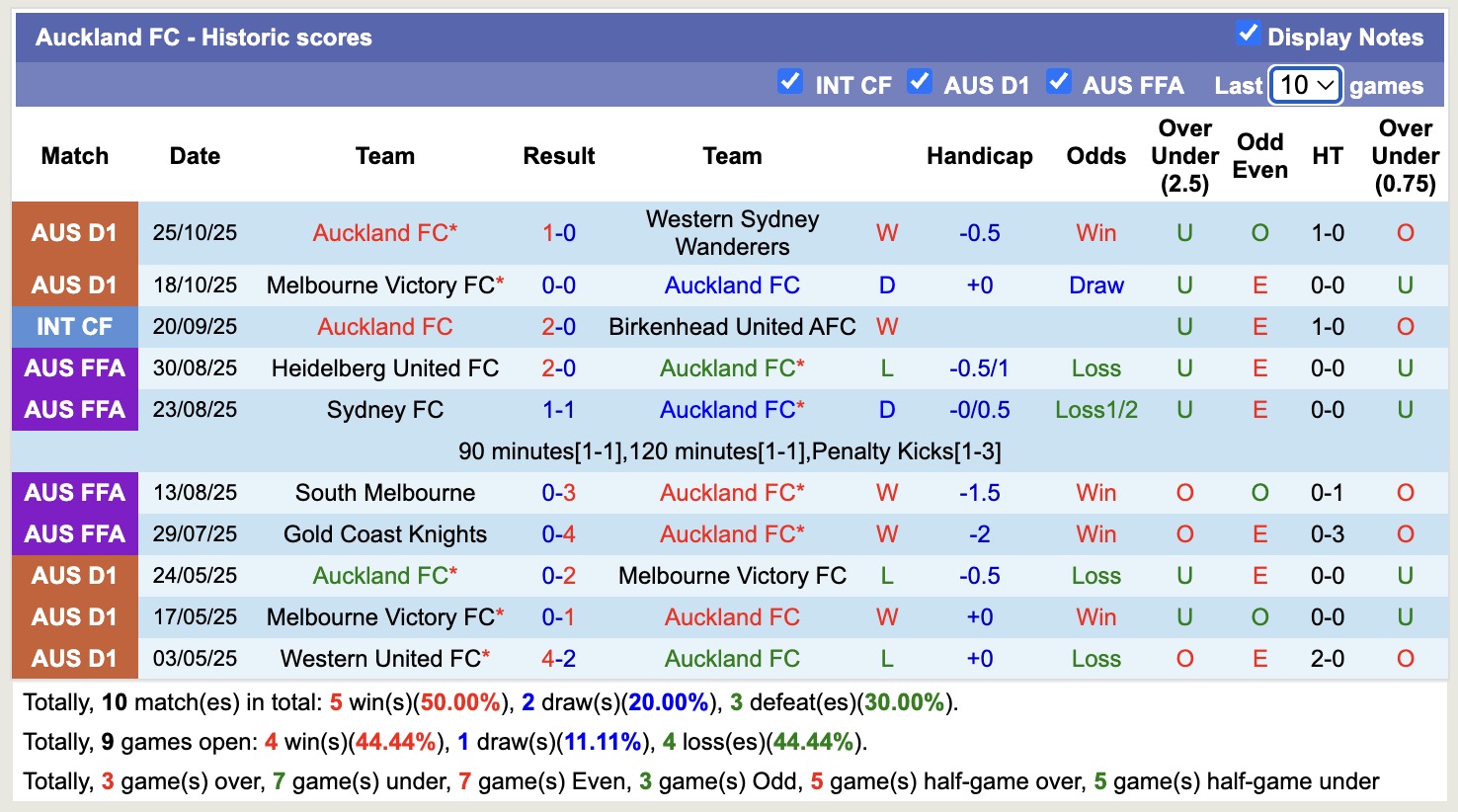
Task: Select the AUS FFA badge beside Sydney FC
Action: (74, 409)
